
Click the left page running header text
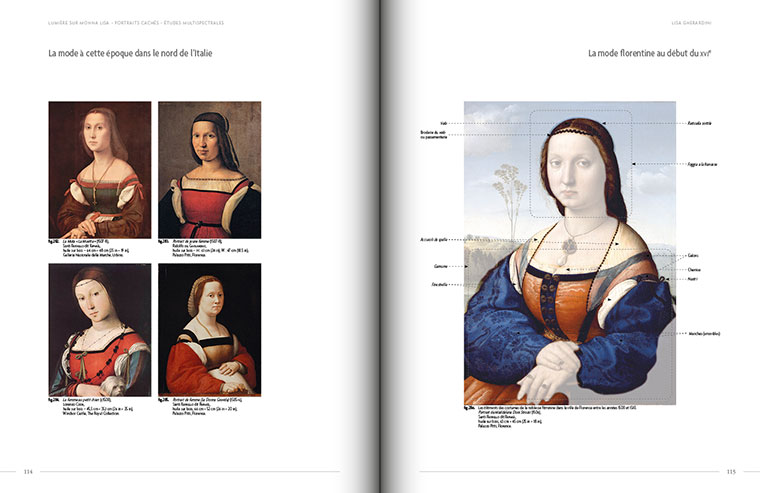(136, 23)
